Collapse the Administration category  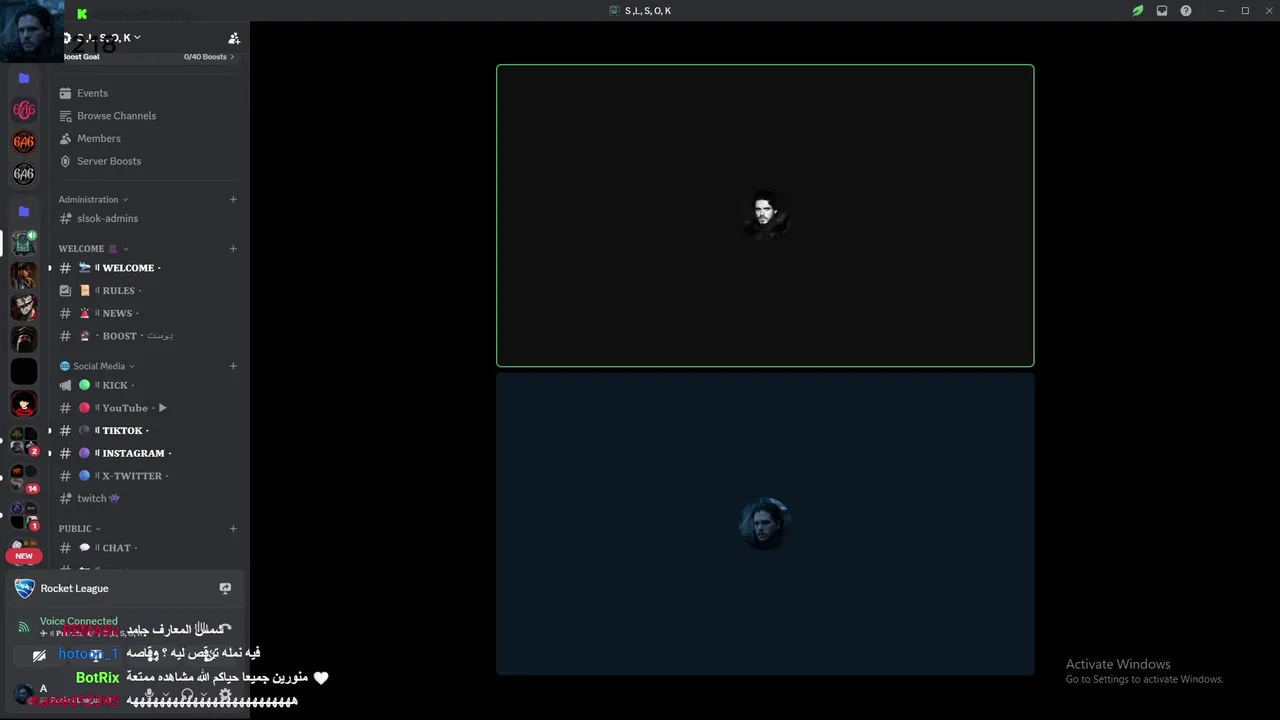click(93, 199)
